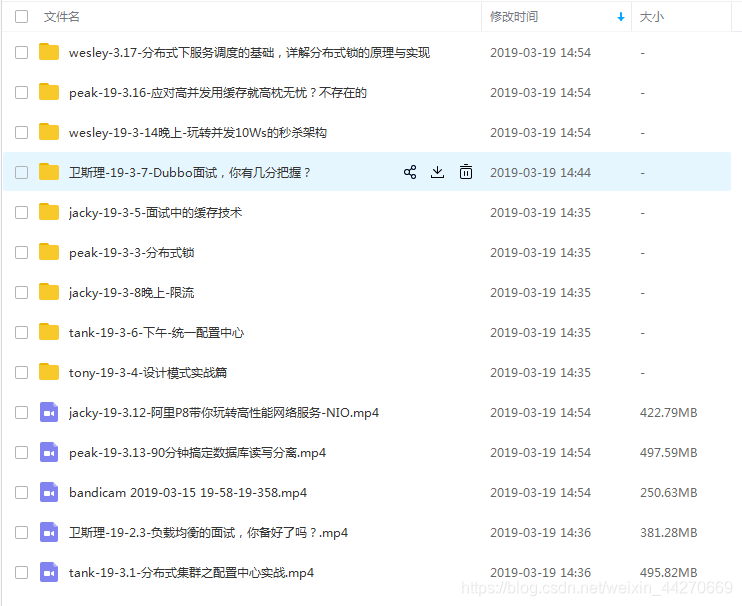Click folder icon of peak-19-3-3-分布式锁 row
The image size is (742, 606).
click(49, 252)
